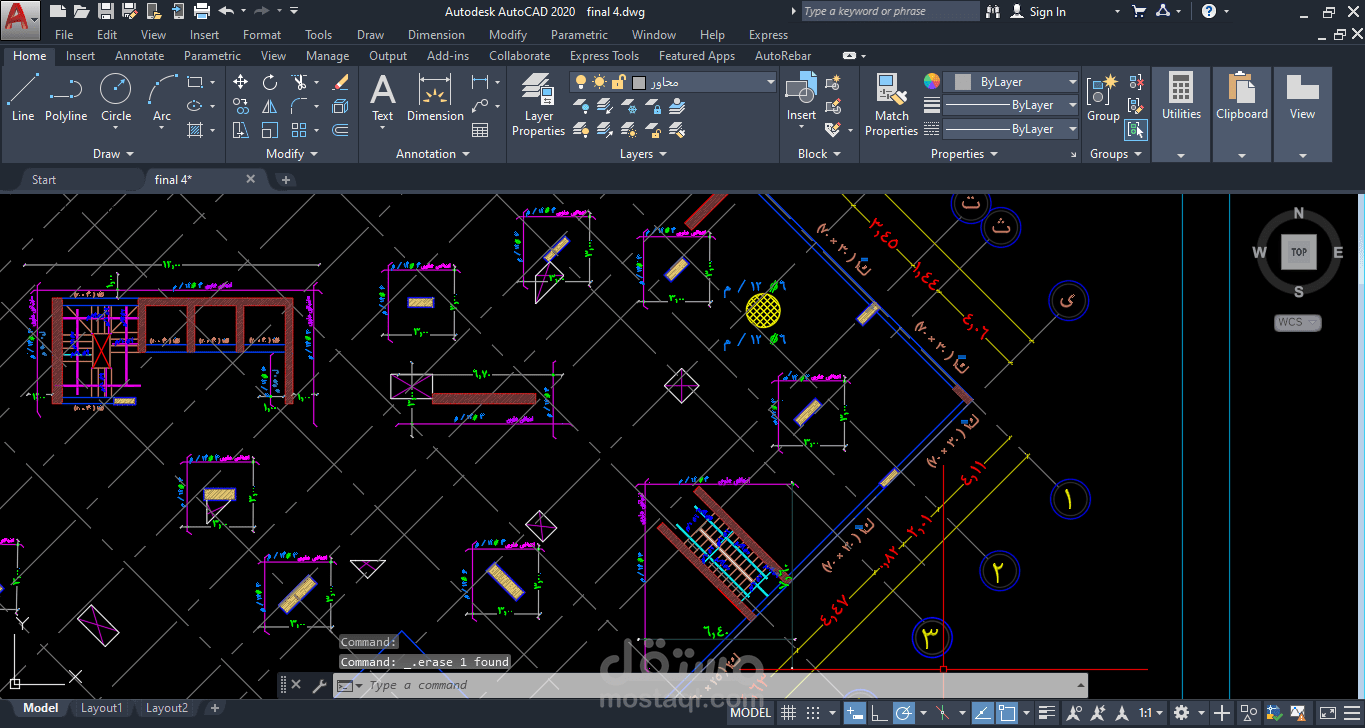The image size is (1365, 728).
Task: Open the Dimension menu
Action: pos(436,35)
